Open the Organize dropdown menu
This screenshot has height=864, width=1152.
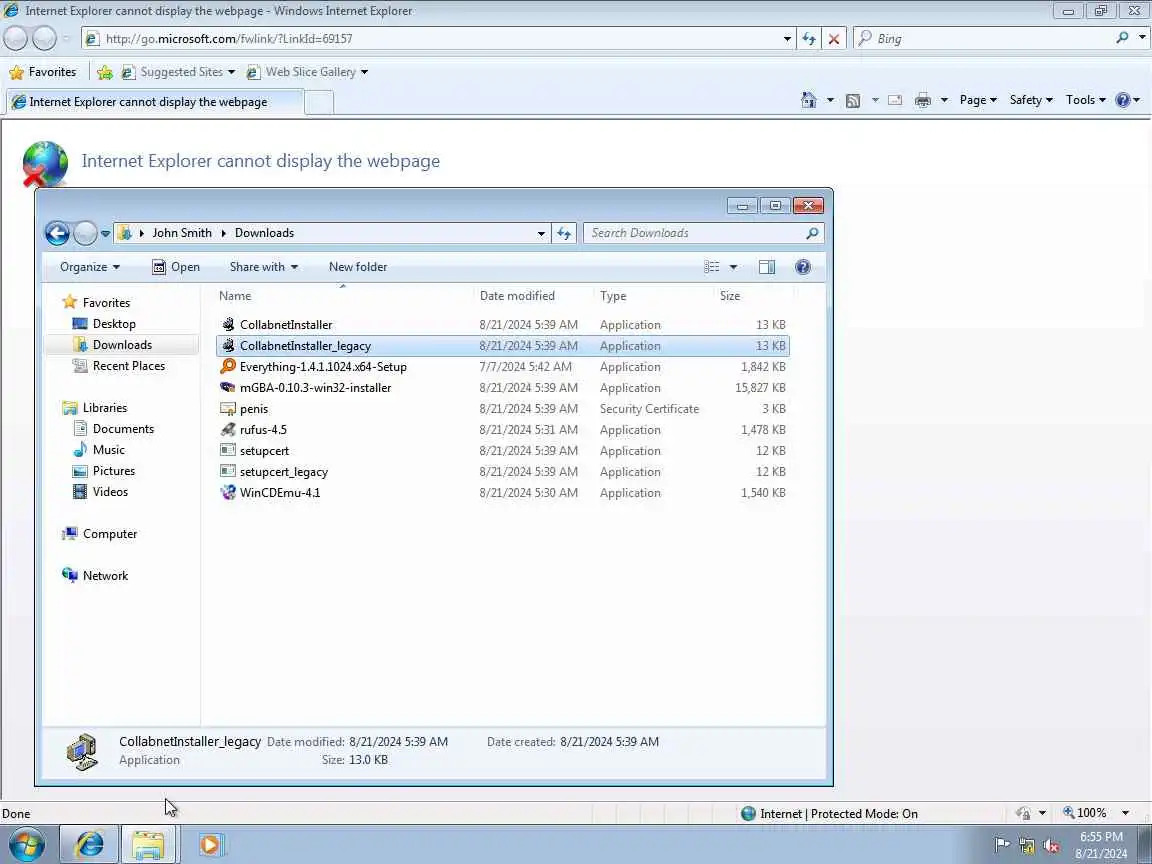(x=90, y=267)
